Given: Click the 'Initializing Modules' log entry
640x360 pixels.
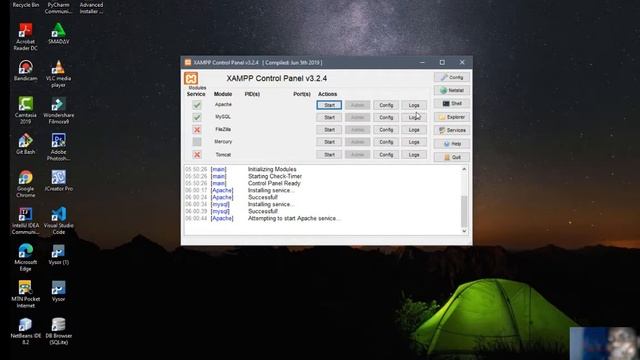Looking at the screenshot, I should (x=241, y=169).
